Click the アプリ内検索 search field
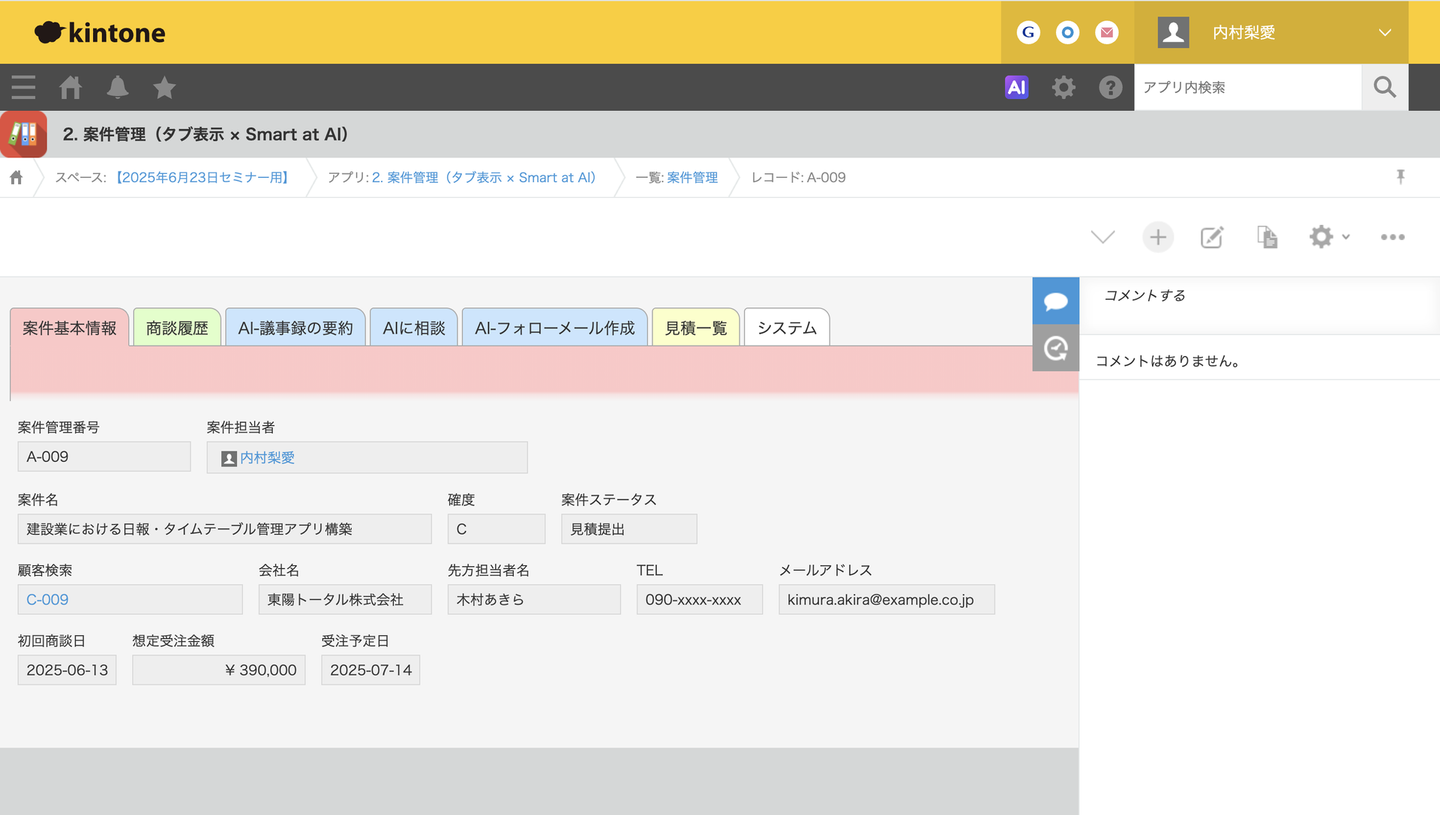1440x815 pixels. point(1247,88)
